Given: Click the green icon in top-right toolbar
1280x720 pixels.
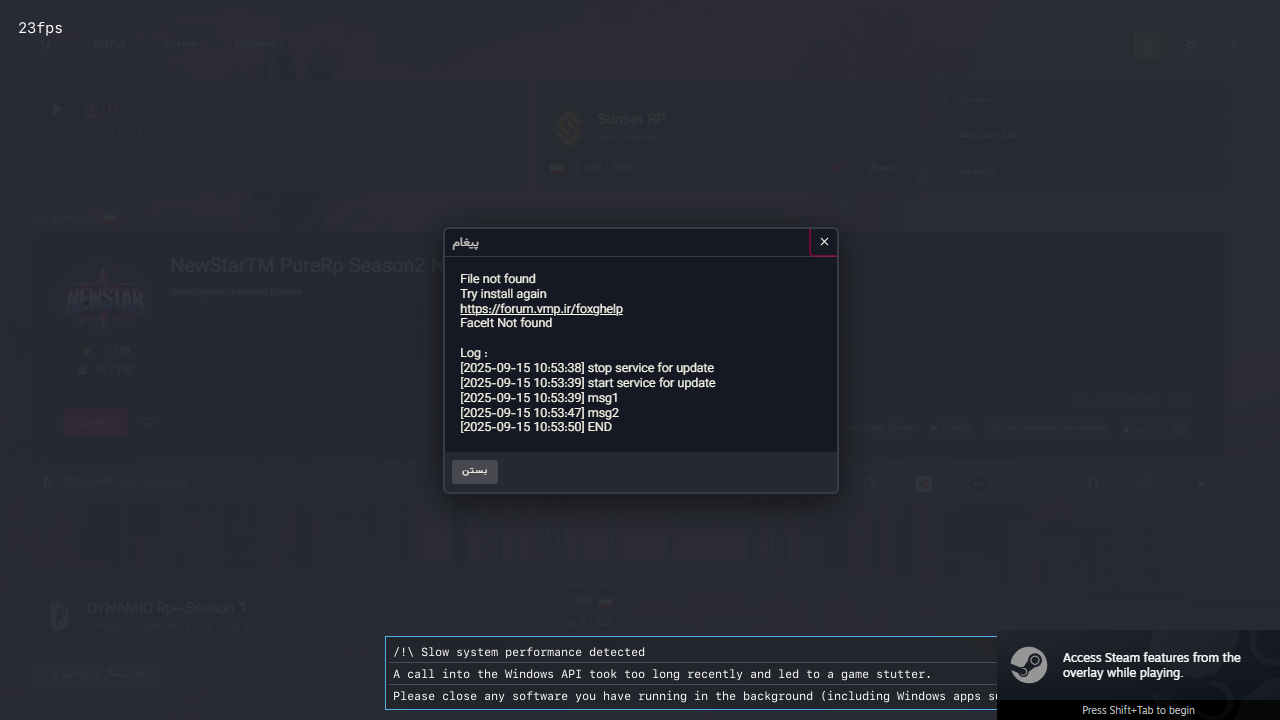Looking at the screenshot, I should pos(1147,45).
